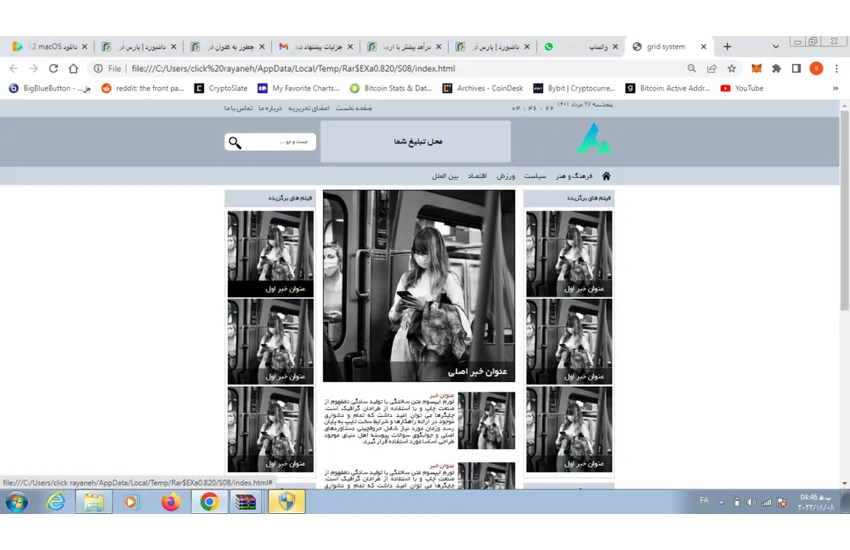Switch to the Gmail tab
This screenshot has width=850, height=550.
(x=317, y=47)
